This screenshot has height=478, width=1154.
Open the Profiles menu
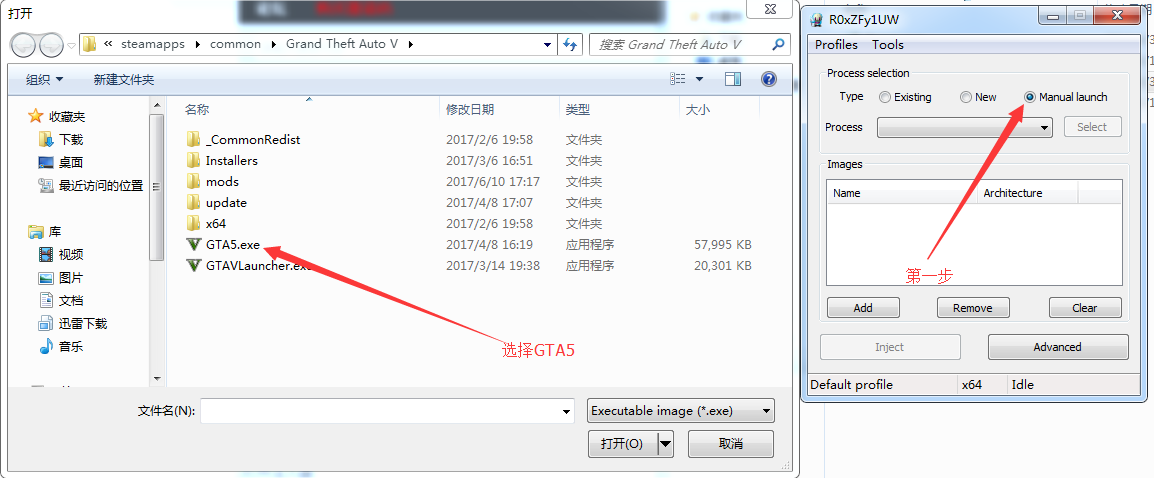pos(836,44)
